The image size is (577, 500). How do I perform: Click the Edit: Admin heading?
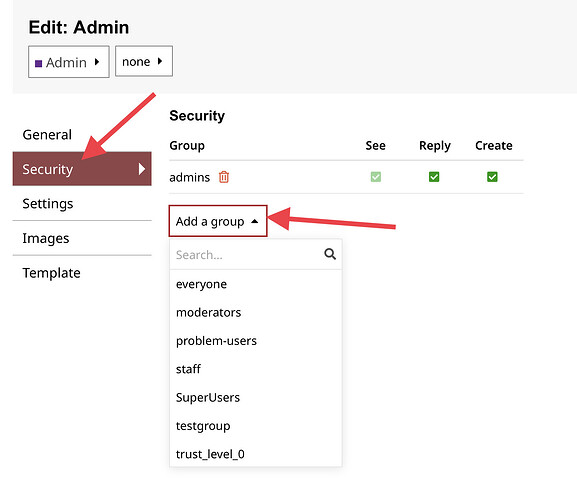(x=79, y=27)
